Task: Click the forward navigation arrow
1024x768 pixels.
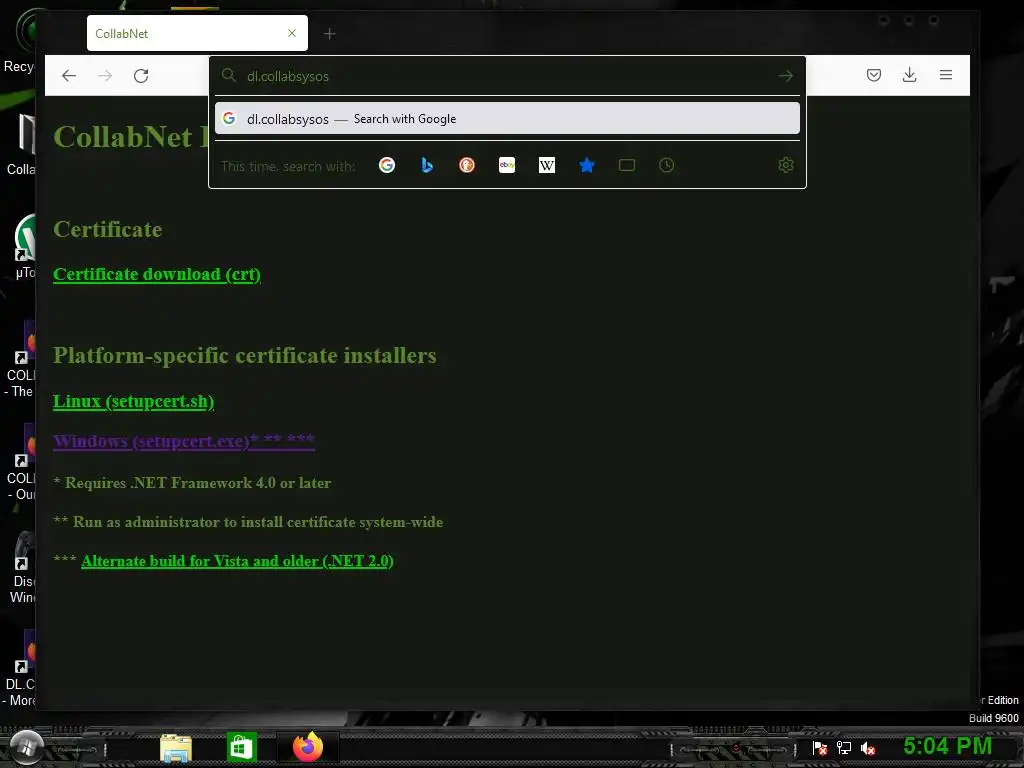Action: point(105,76)
